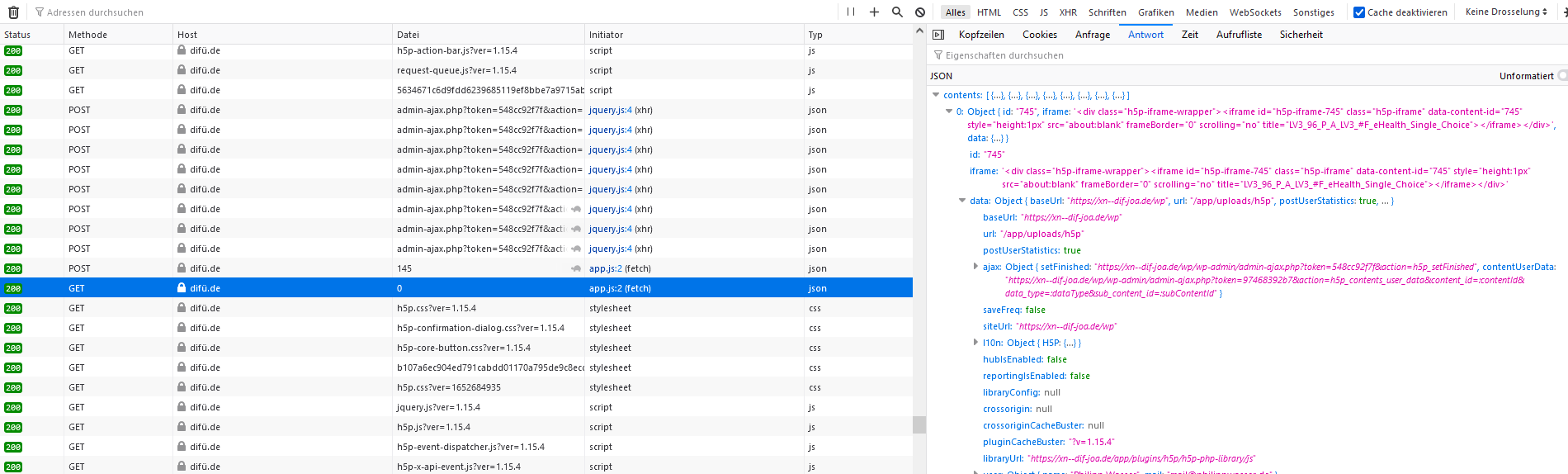
Task: Pause network recording
Action: [851, 12]
